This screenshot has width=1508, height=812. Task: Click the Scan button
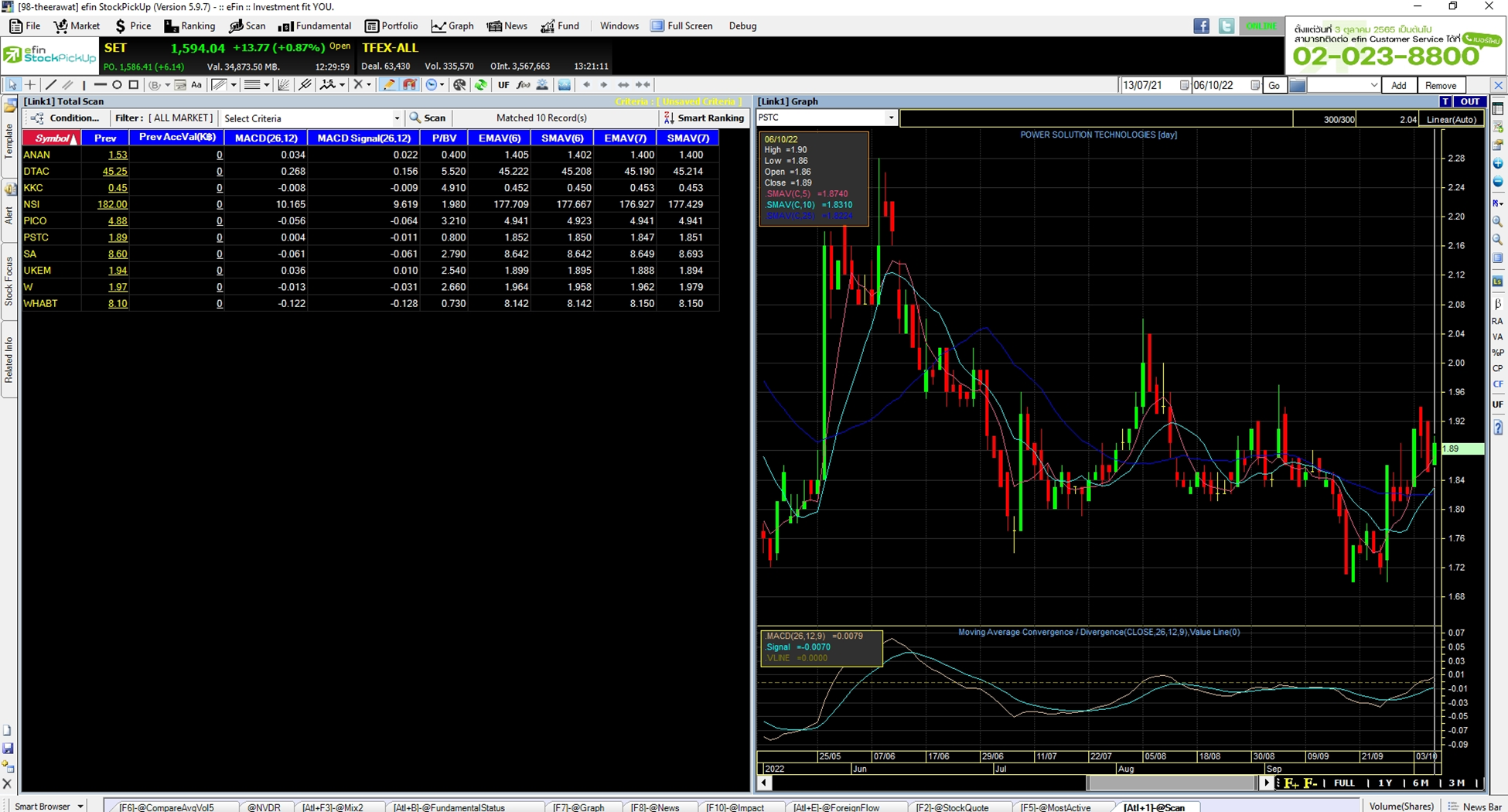tap(428, 118)
